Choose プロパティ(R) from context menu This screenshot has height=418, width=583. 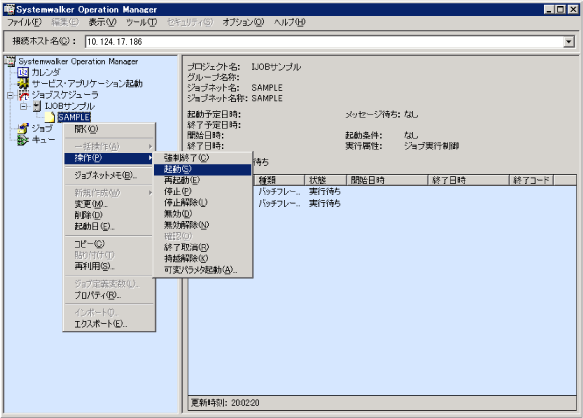(x=109, y=295)
